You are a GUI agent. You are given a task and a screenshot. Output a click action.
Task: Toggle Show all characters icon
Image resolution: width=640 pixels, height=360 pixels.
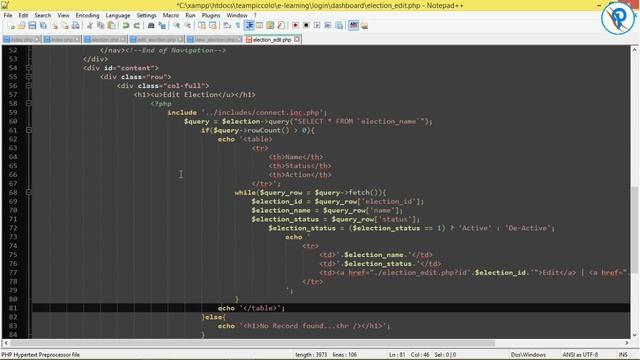click(238, 26)
